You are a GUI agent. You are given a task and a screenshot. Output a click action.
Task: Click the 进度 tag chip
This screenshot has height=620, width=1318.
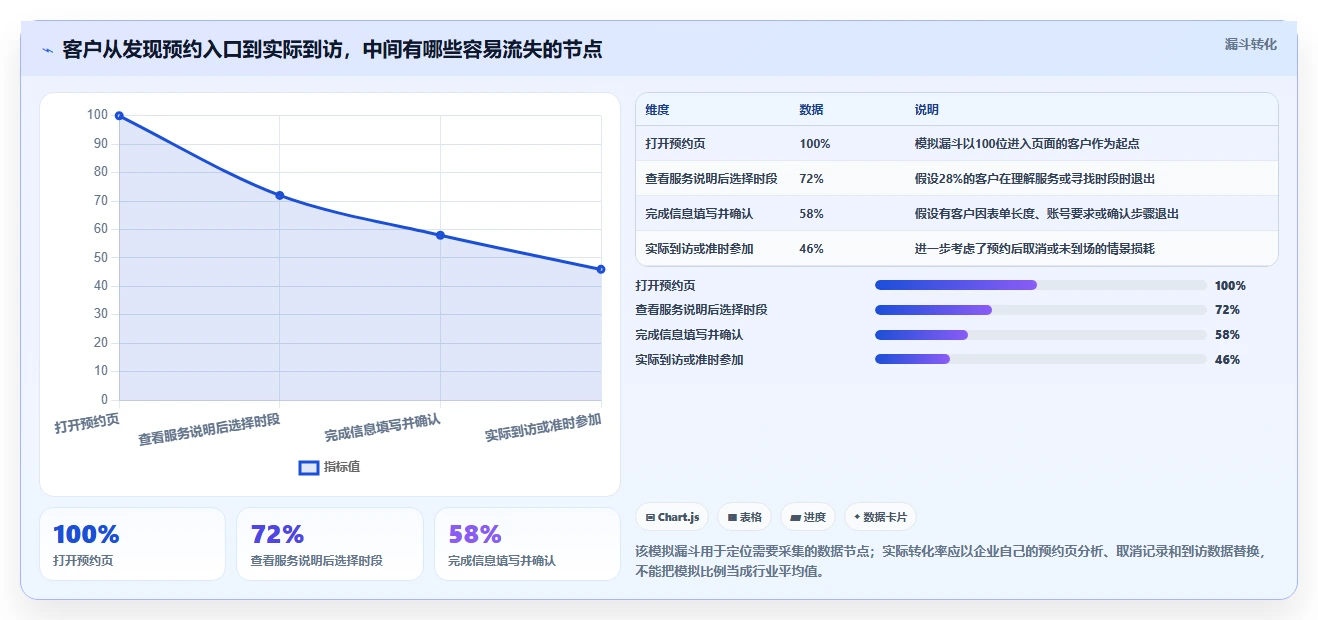point(808,517)
